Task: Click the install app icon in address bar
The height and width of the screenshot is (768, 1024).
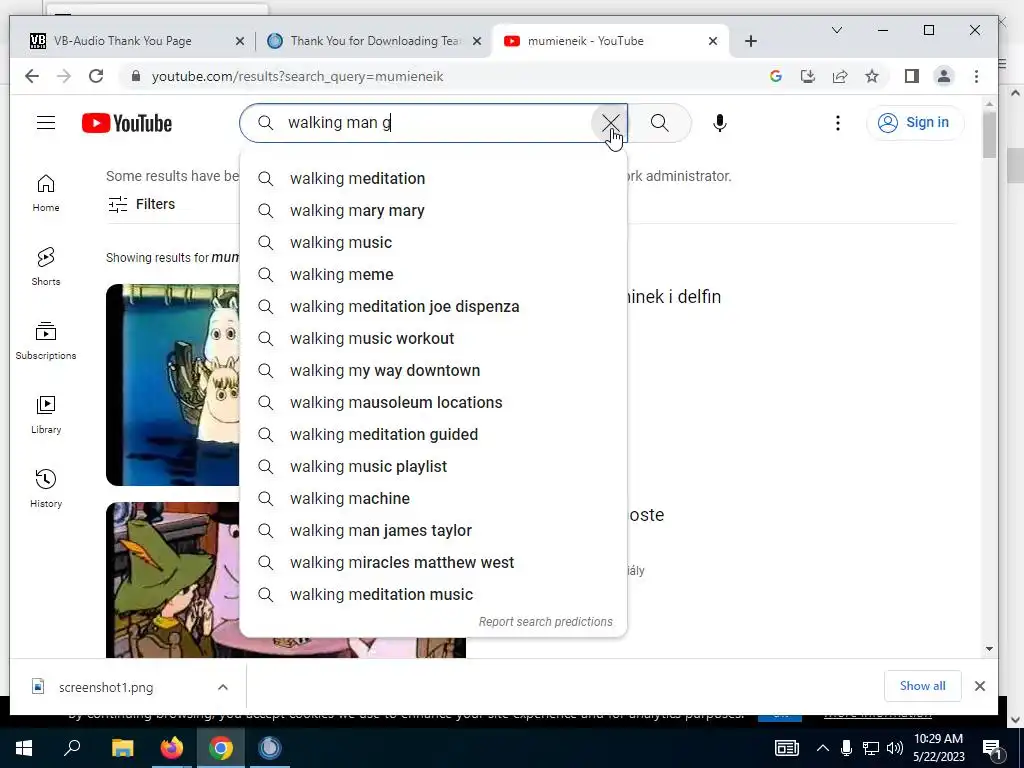Action: click(808, 76)
